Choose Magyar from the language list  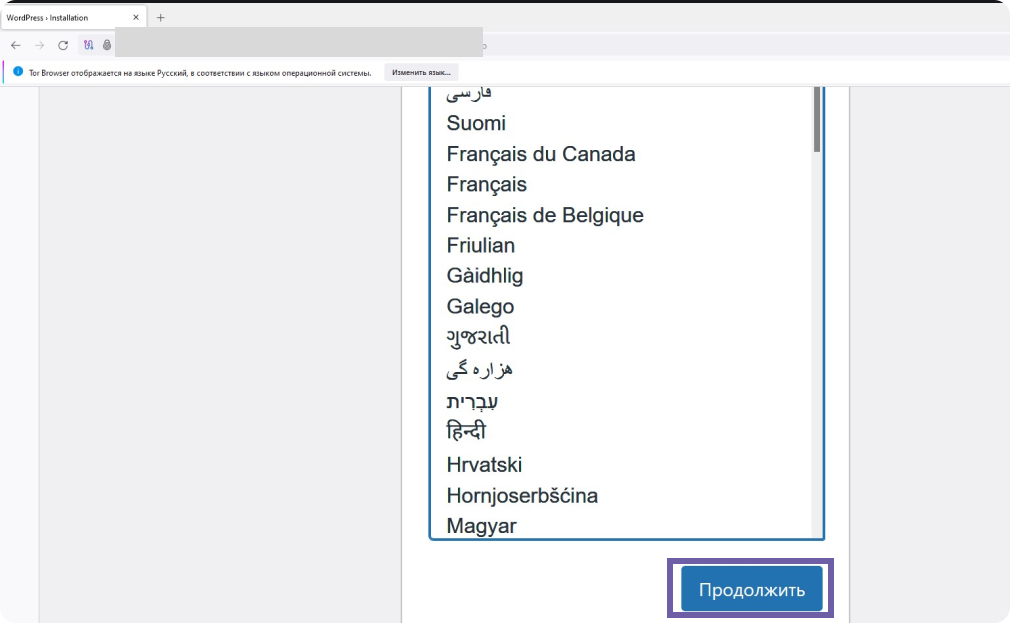click(x=481, y=526)
